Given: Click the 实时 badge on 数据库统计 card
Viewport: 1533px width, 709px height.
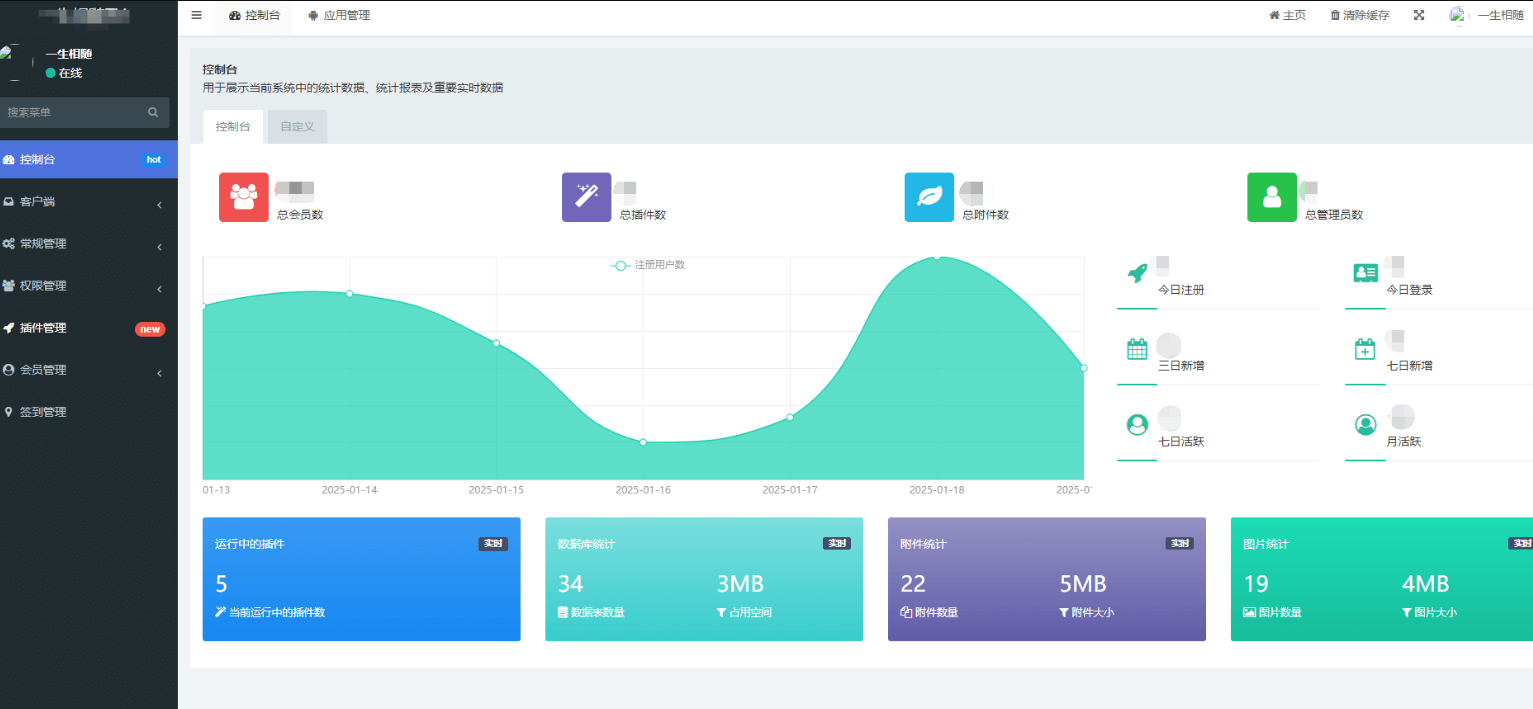Looking at the screenshot, I should [x=837, y=544].
